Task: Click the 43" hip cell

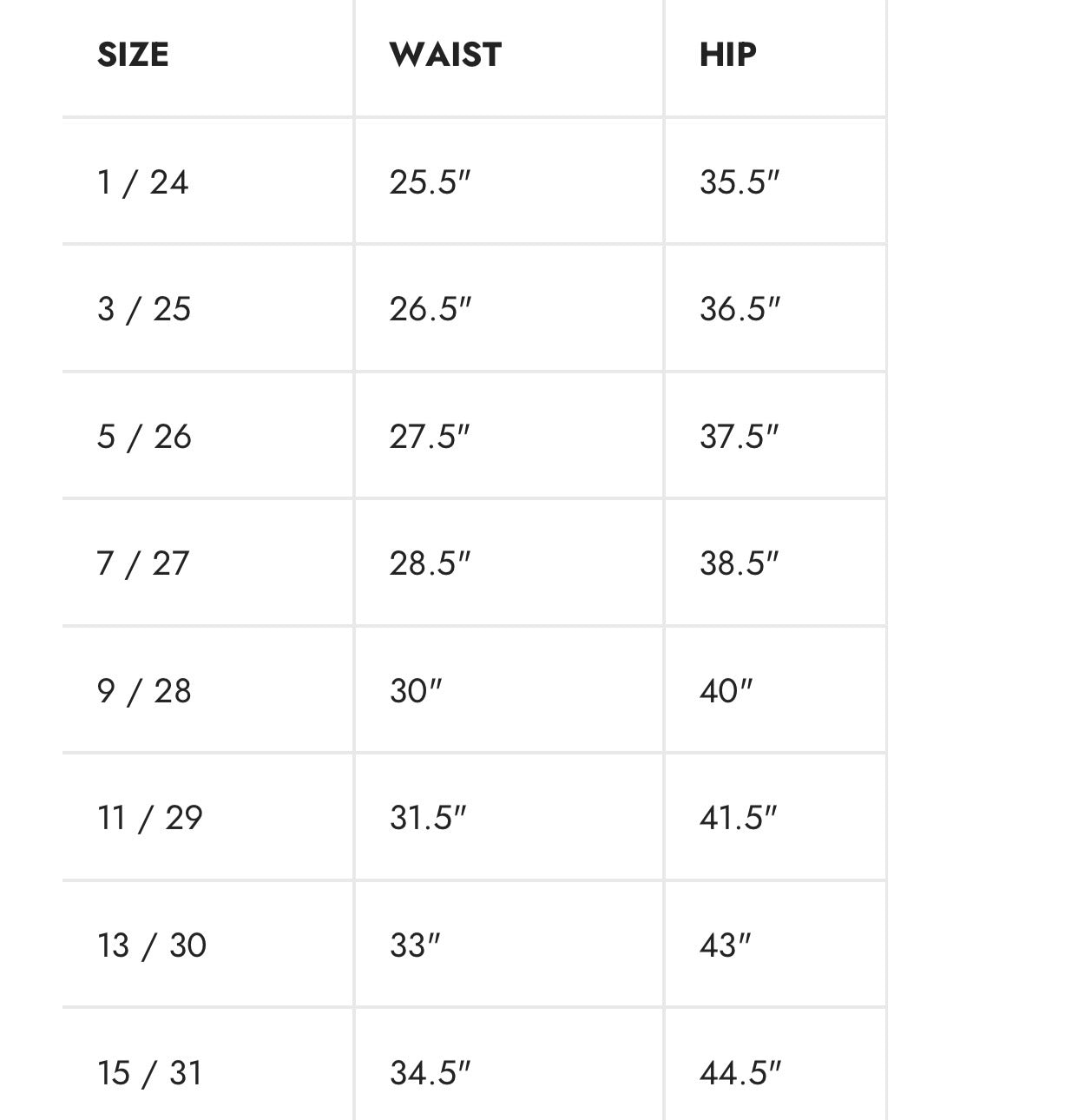Action: click(725, 945)
